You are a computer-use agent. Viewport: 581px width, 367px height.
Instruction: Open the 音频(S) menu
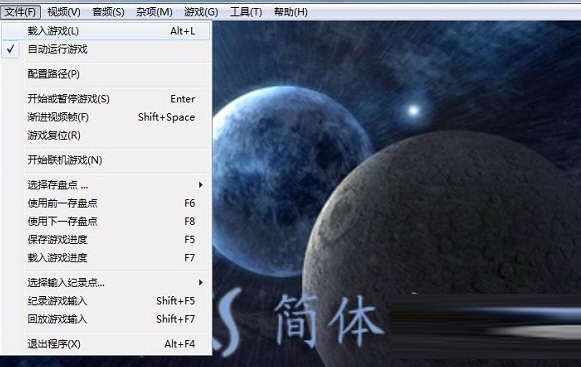click(x=108, y=12)
